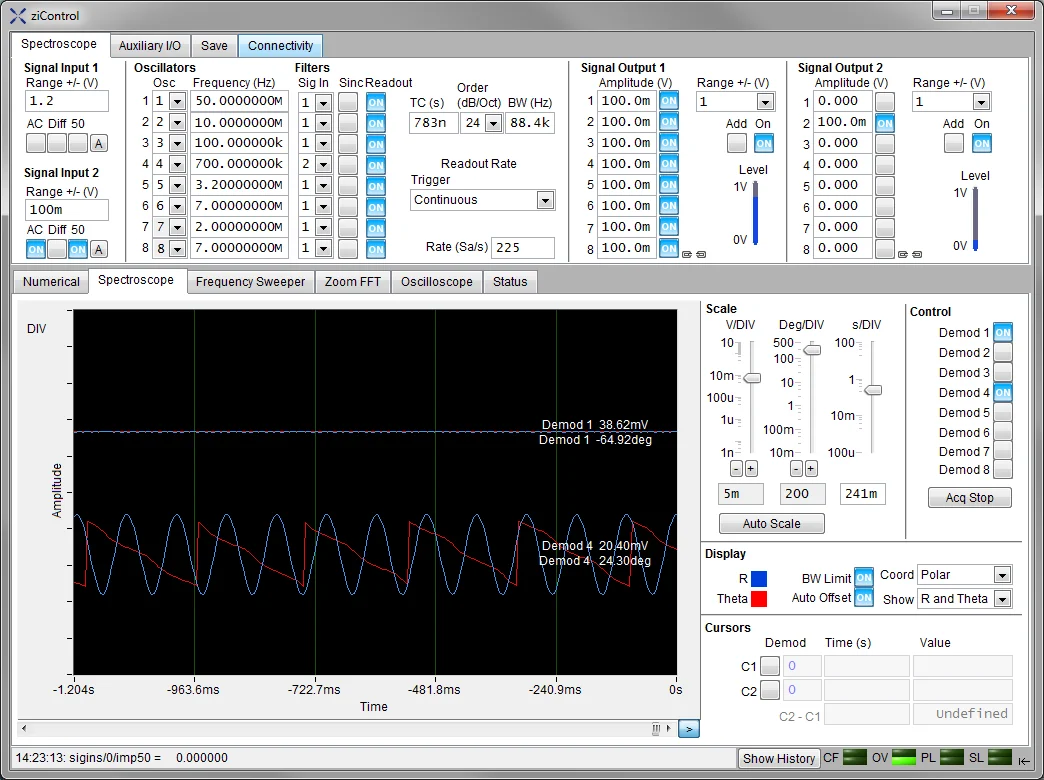Toggle Signal Input 2 AC button
This screenshot has height=780, width=1044.
36,250
